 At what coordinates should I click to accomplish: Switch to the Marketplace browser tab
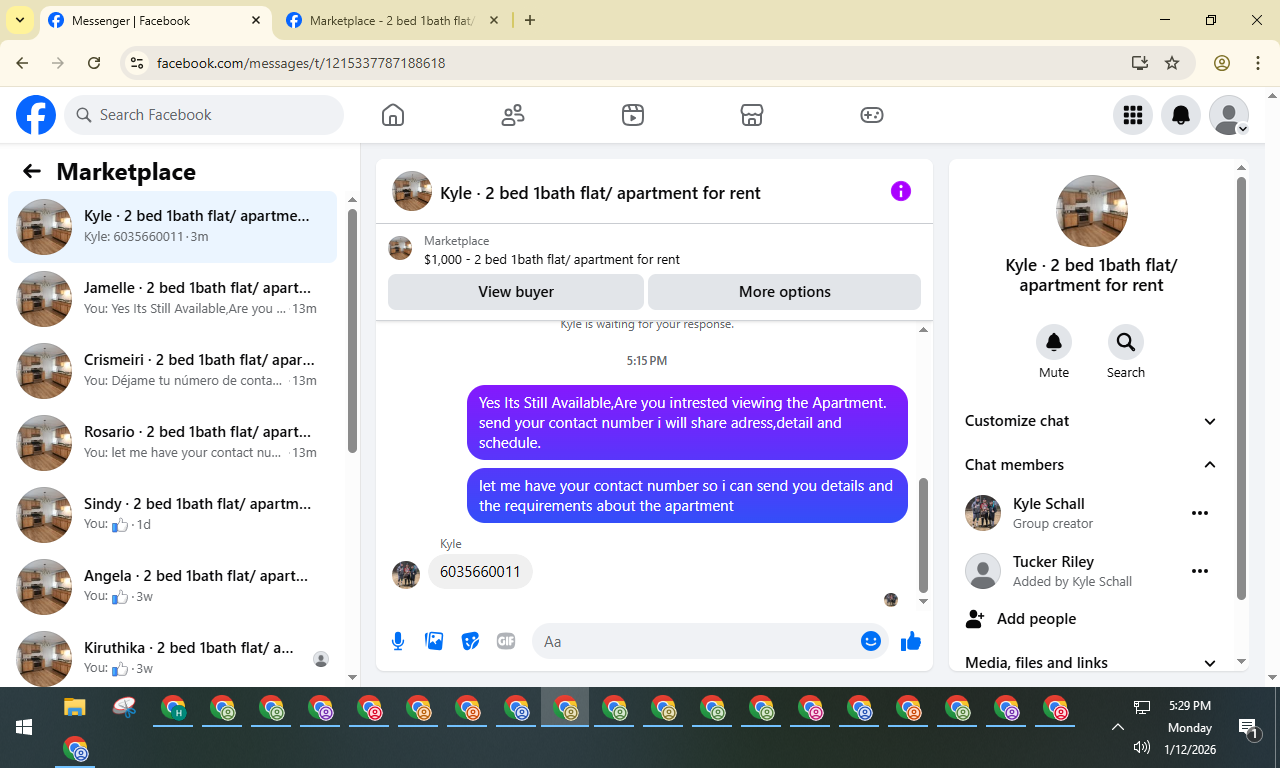(393, 21)
